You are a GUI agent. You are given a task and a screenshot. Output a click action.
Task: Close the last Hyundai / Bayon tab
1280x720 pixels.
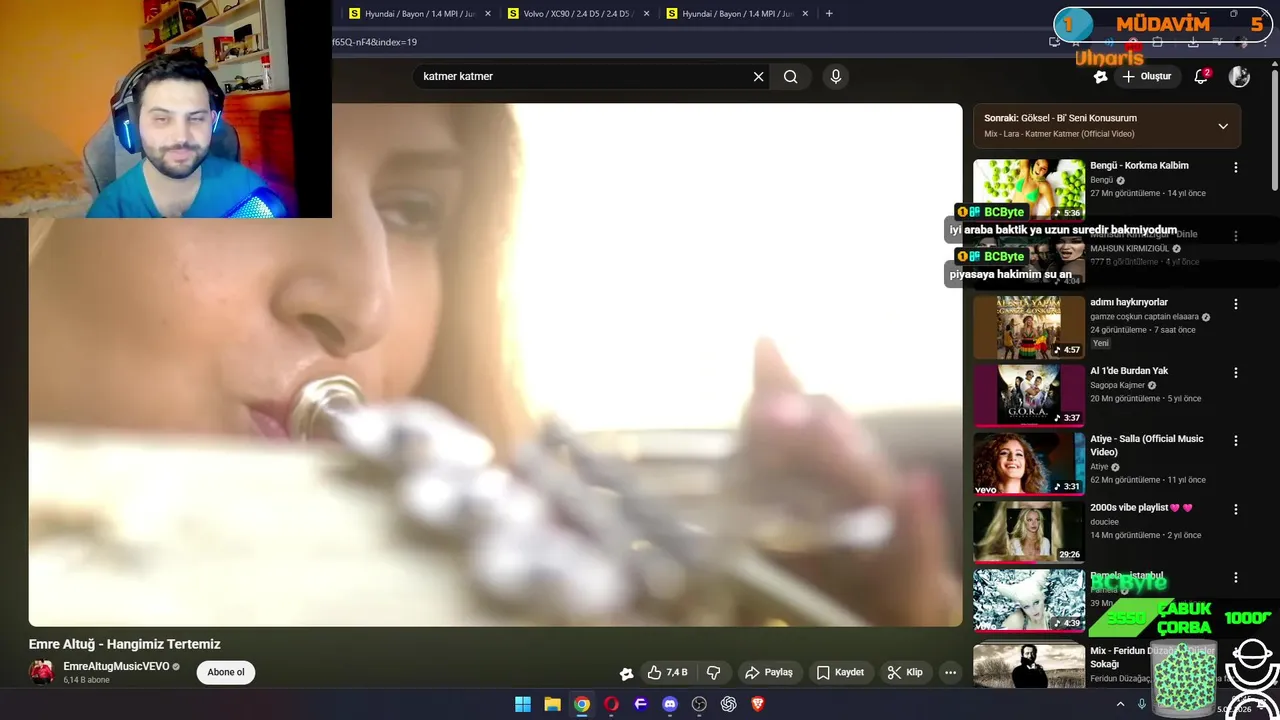(804, 14)
